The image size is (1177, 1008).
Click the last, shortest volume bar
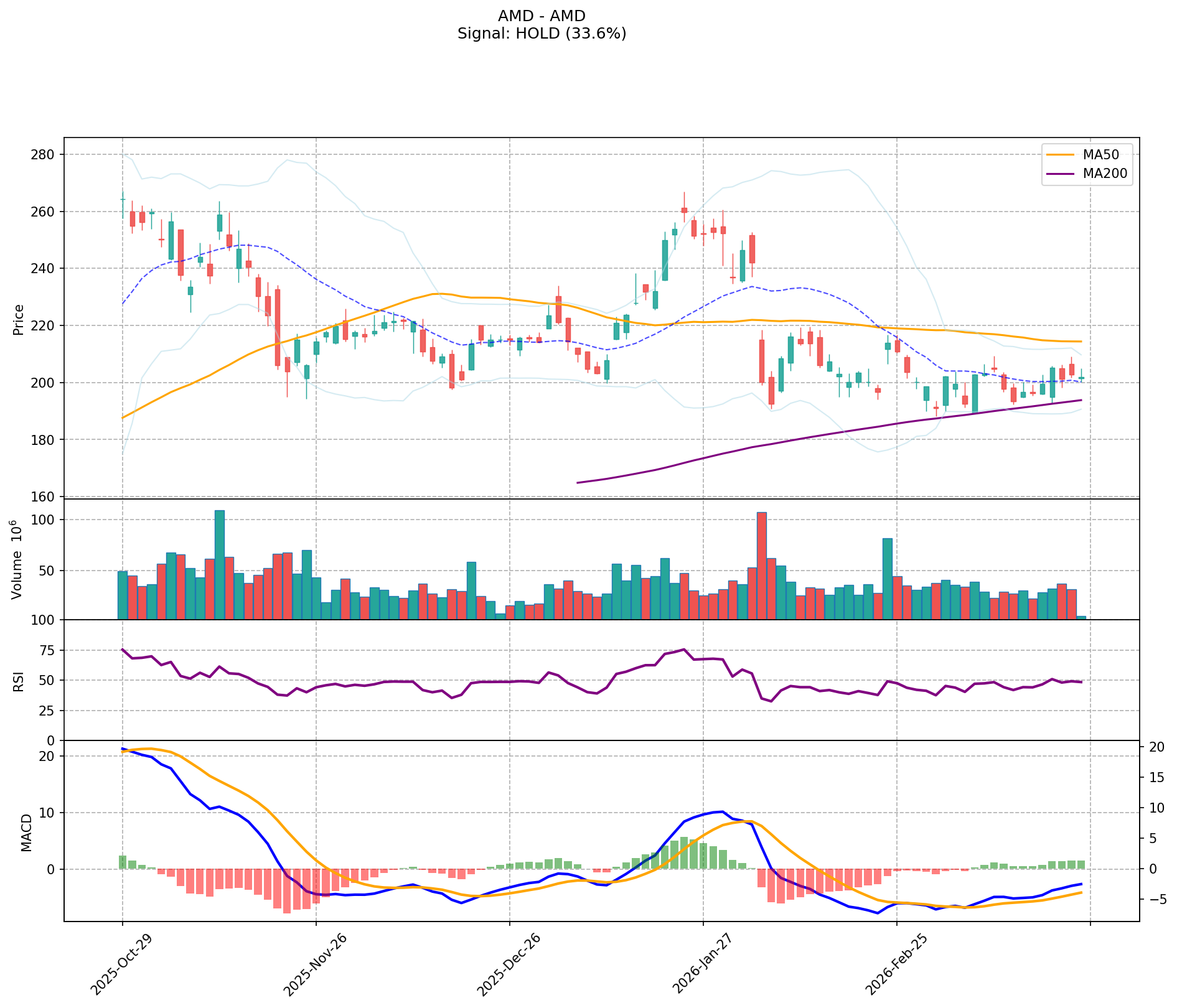coord(1081,618)
